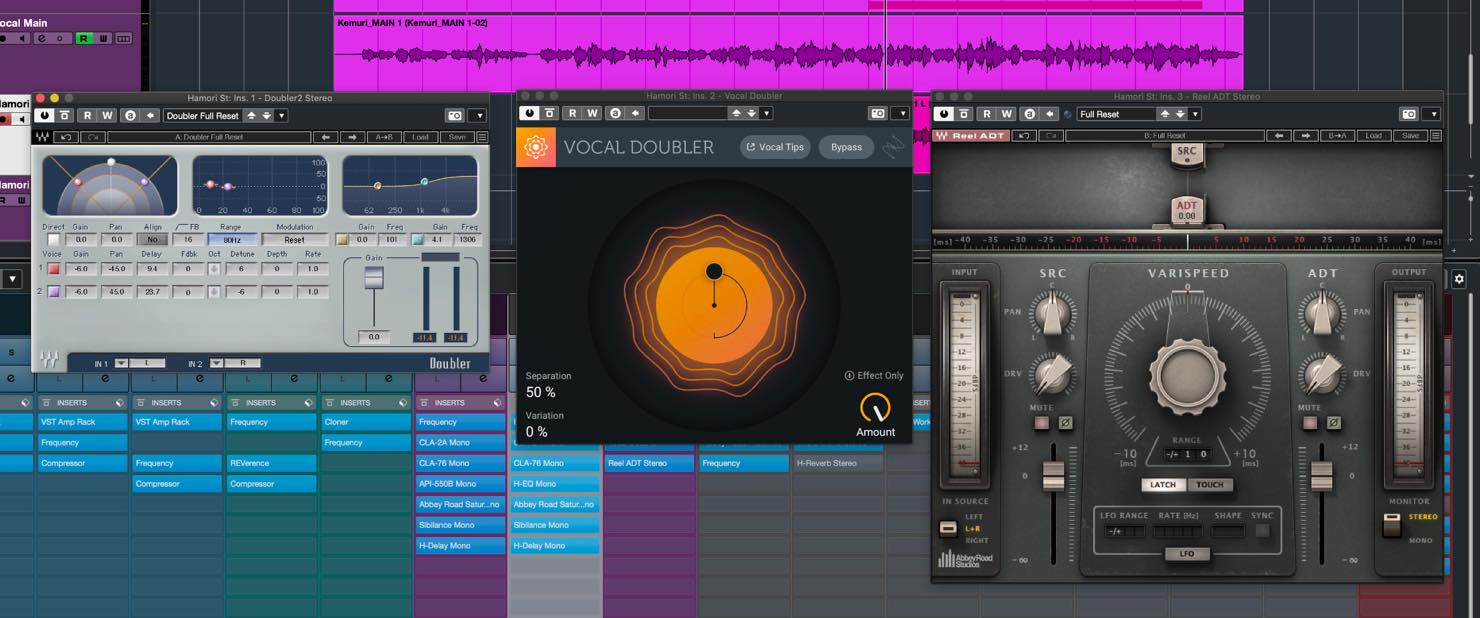Viewport: 1480px width, 618px height.
Task: Click the Doubler2 plugin bypass power icon
Action: click(x=45, y=116)
